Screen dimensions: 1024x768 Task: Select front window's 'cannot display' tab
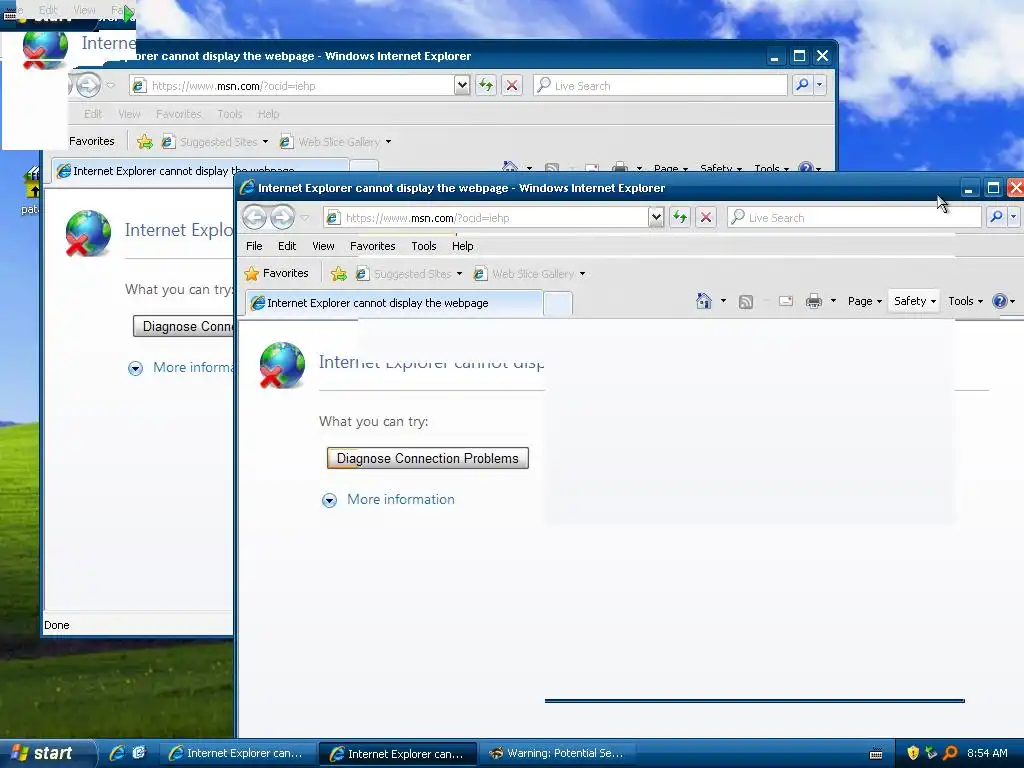[x=394, y=303]
